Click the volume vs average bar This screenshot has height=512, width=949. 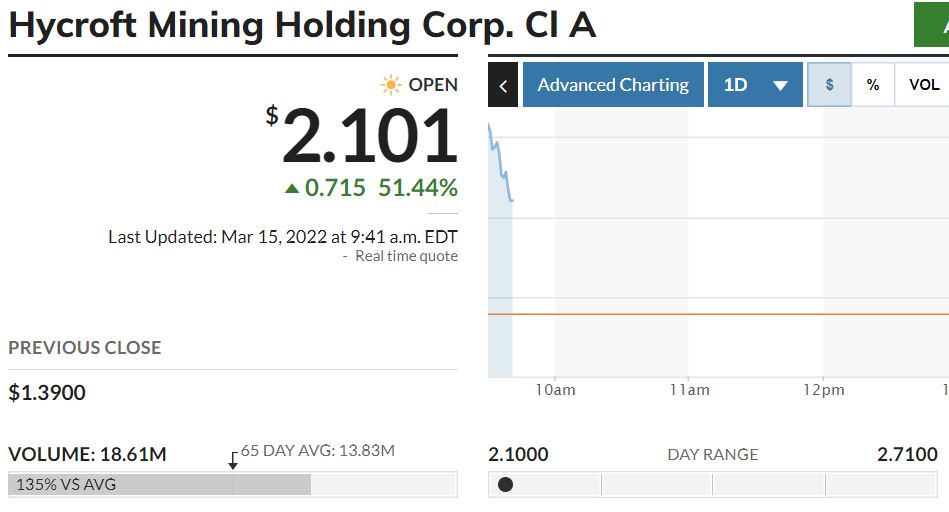pos(160,485)
